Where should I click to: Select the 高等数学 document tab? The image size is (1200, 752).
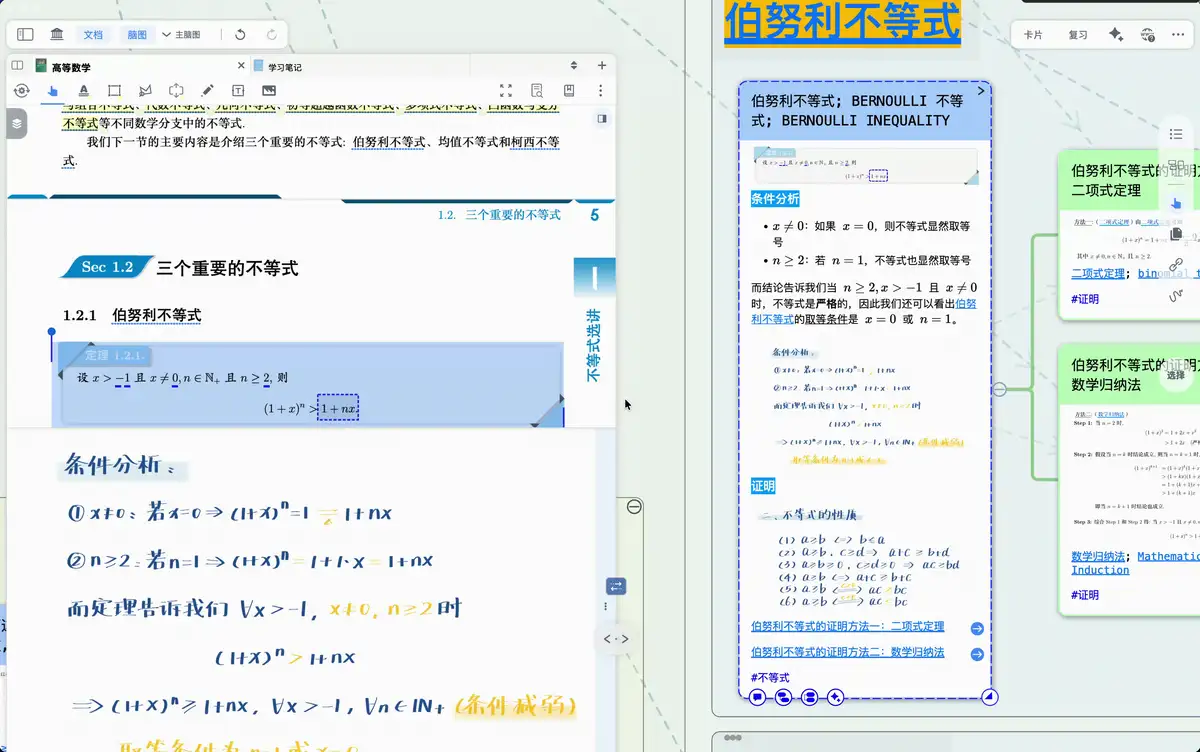72,67
